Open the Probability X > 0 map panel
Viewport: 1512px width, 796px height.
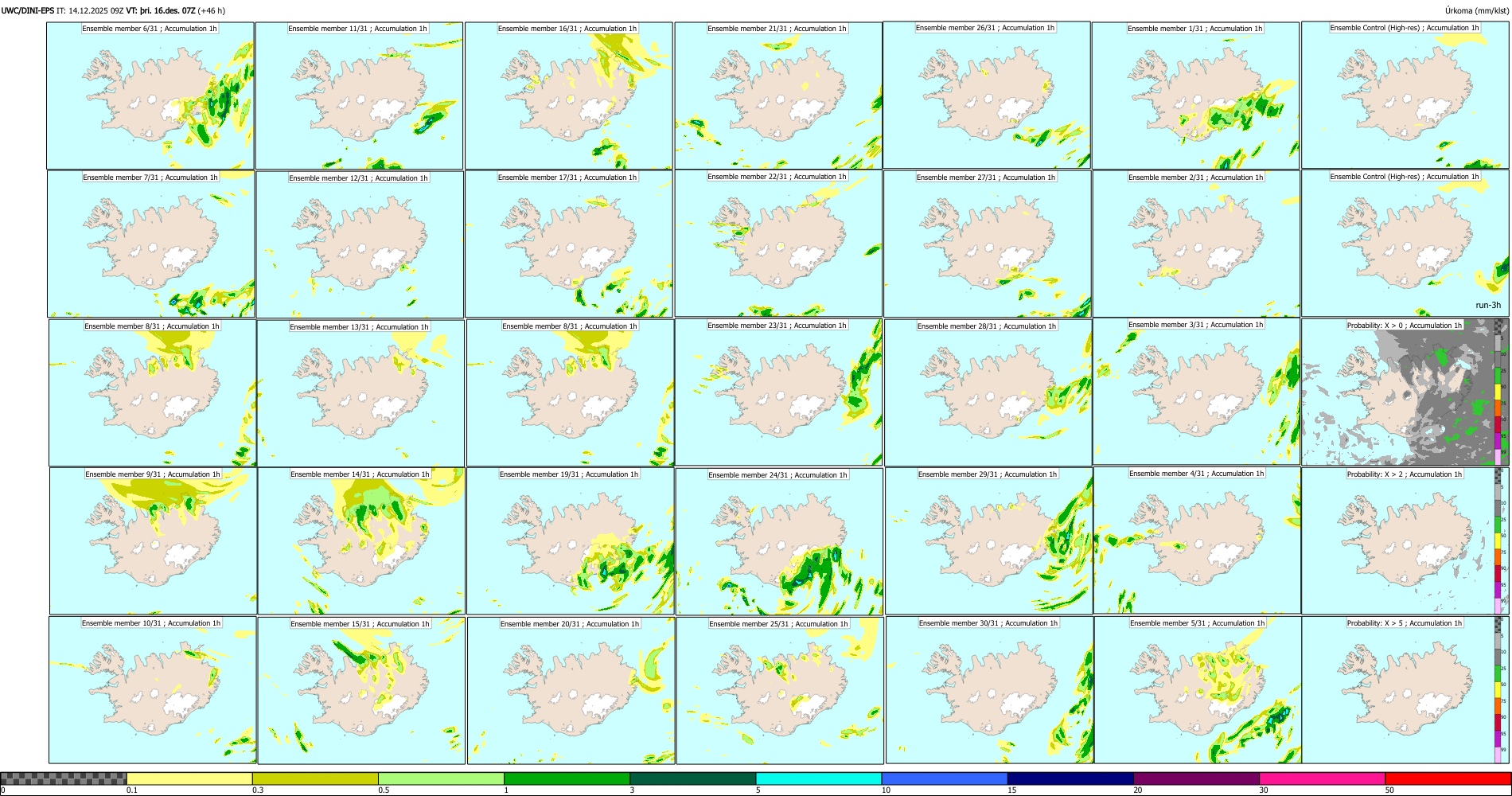point(1405,392)
